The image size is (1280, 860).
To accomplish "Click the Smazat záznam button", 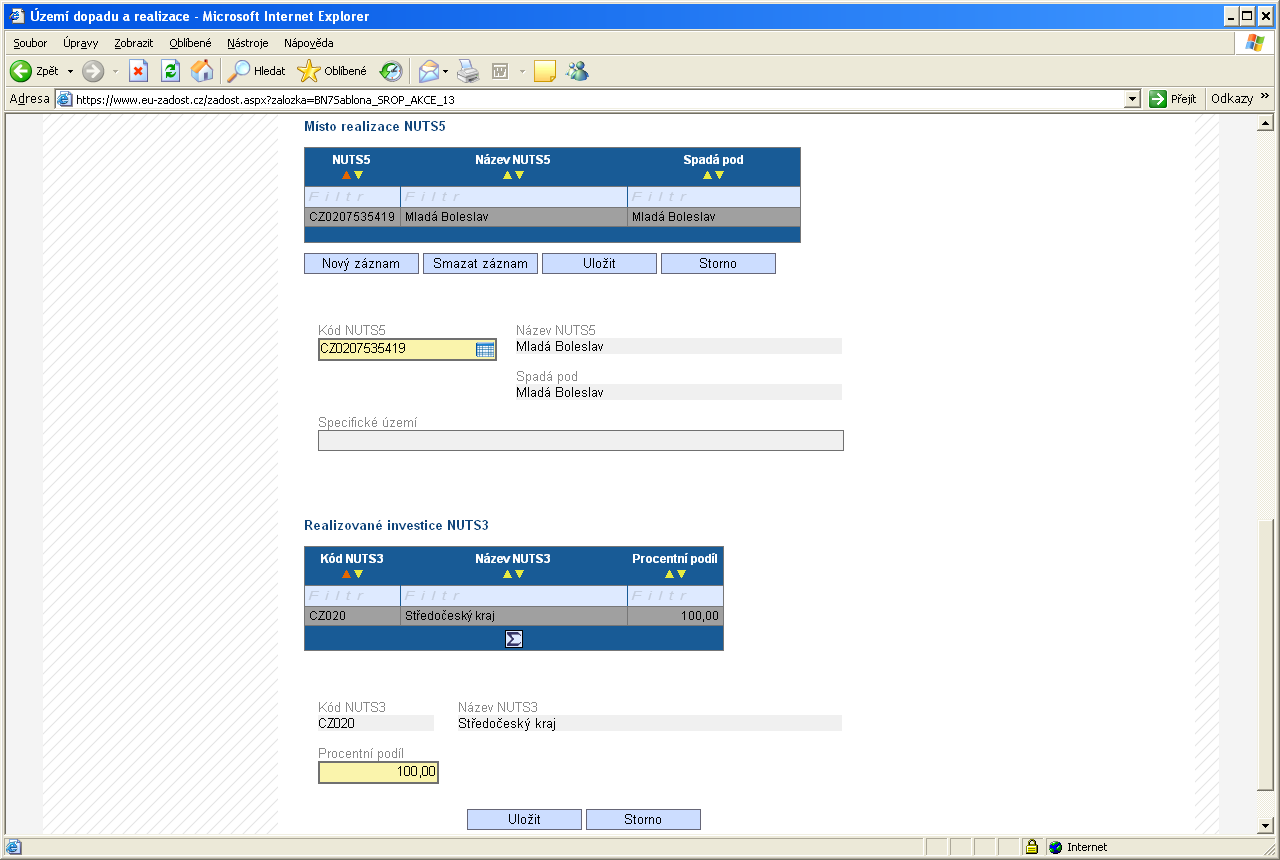I will click(x=481, y=264).
